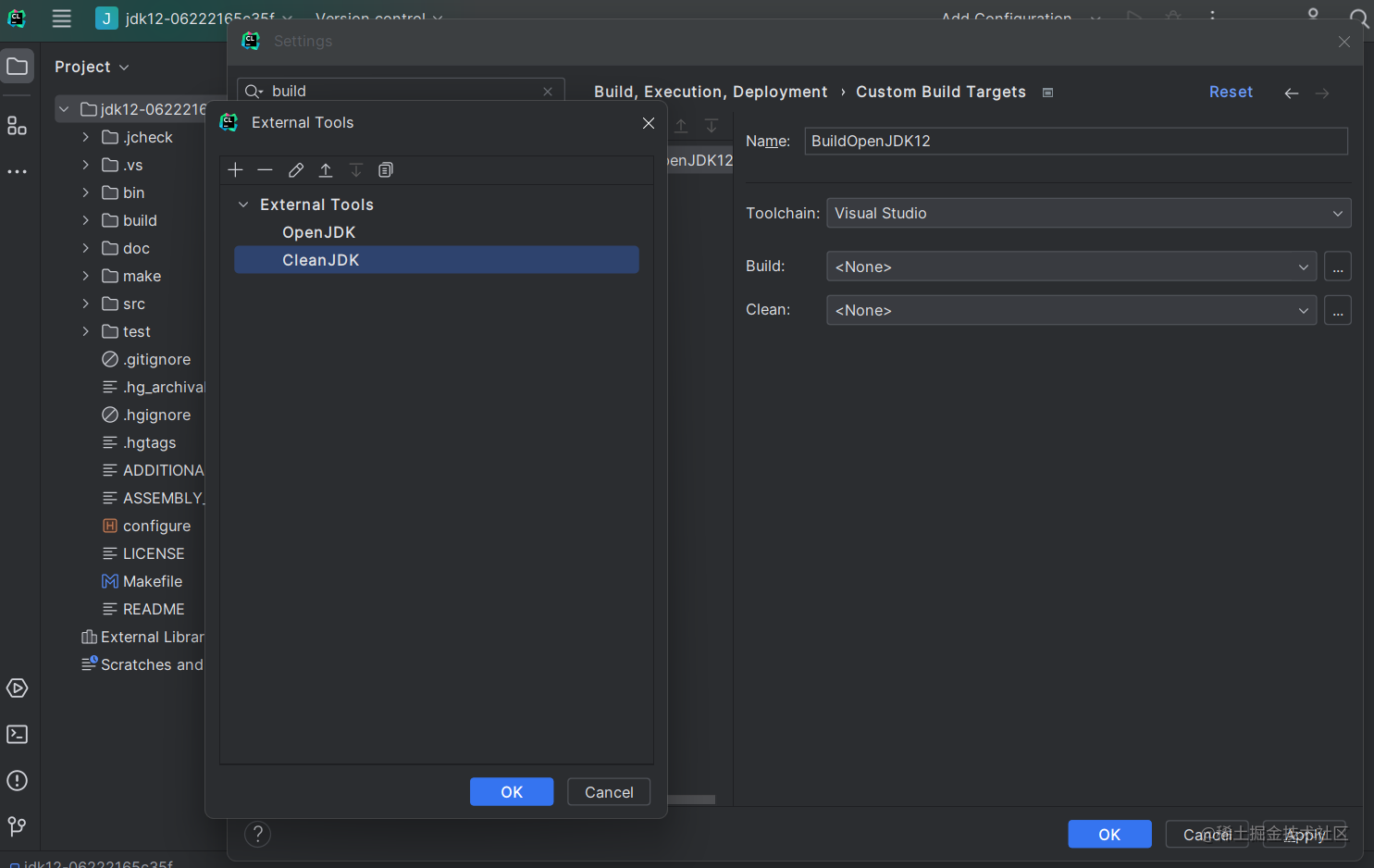Open the Project tool window icon
This screenshot has height=868, width=1374.
pos(18,67)
